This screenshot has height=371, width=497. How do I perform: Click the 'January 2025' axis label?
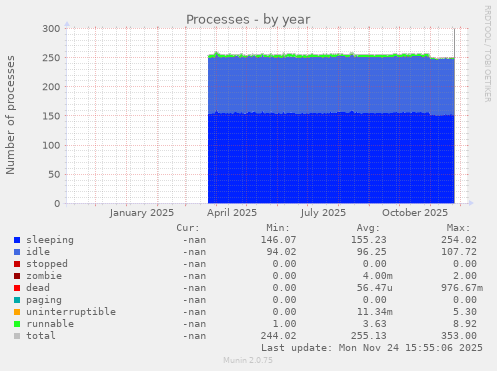(x=142, y=213)
